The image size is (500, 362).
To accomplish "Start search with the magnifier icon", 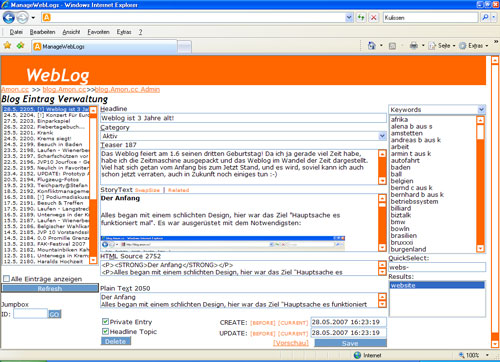I will coord(485,17).
